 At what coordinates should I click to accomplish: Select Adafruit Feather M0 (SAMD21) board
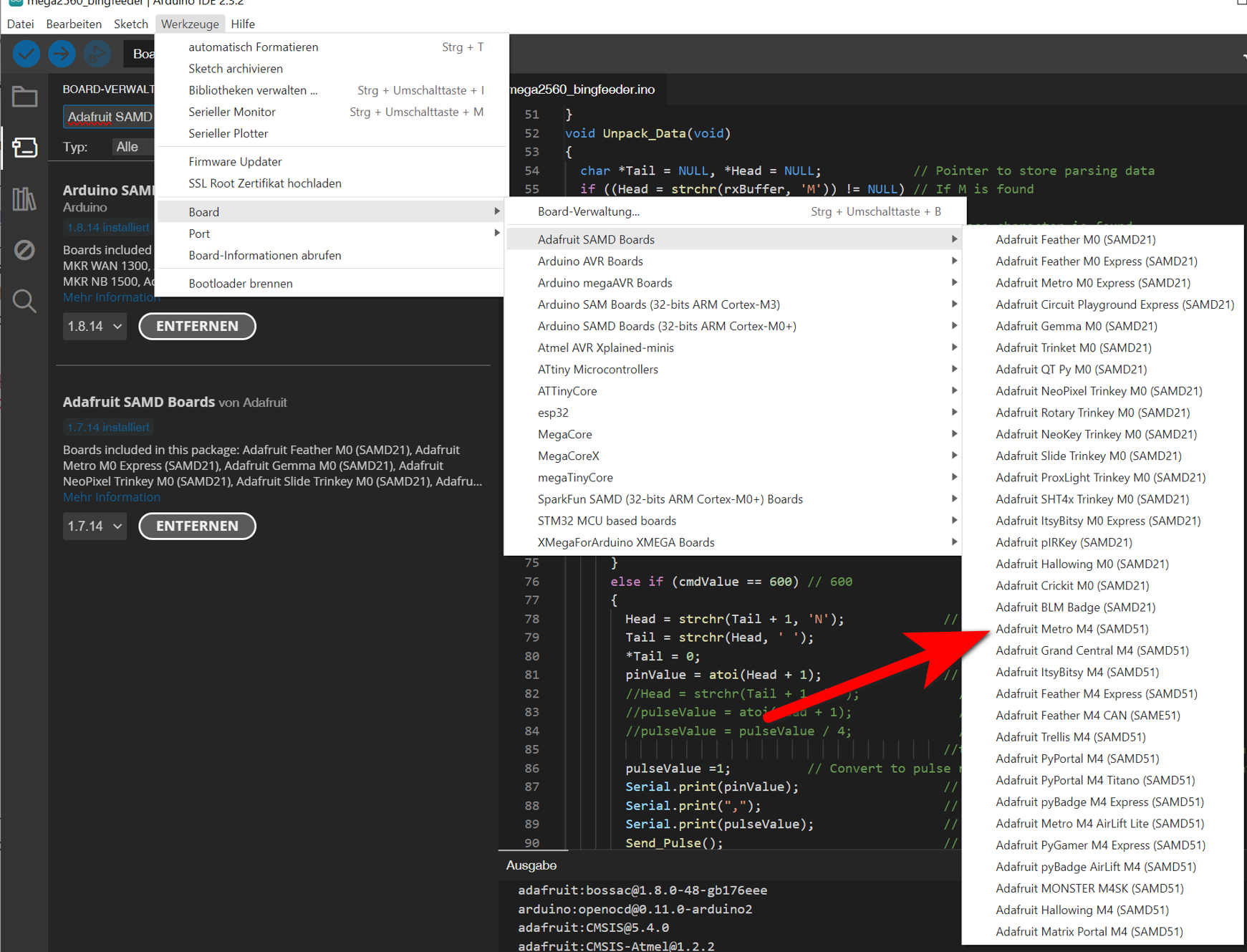[1103, 239]
